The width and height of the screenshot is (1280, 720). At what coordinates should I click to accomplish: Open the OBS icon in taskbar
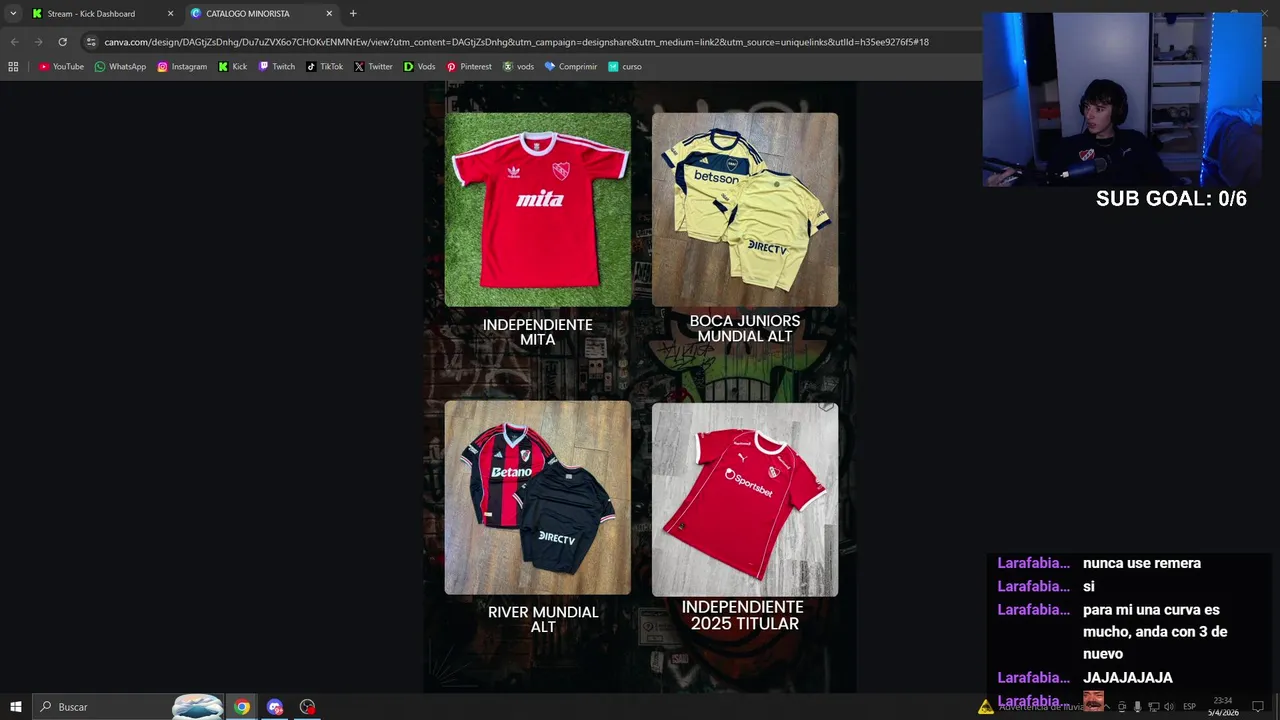(x=307, y=707)
